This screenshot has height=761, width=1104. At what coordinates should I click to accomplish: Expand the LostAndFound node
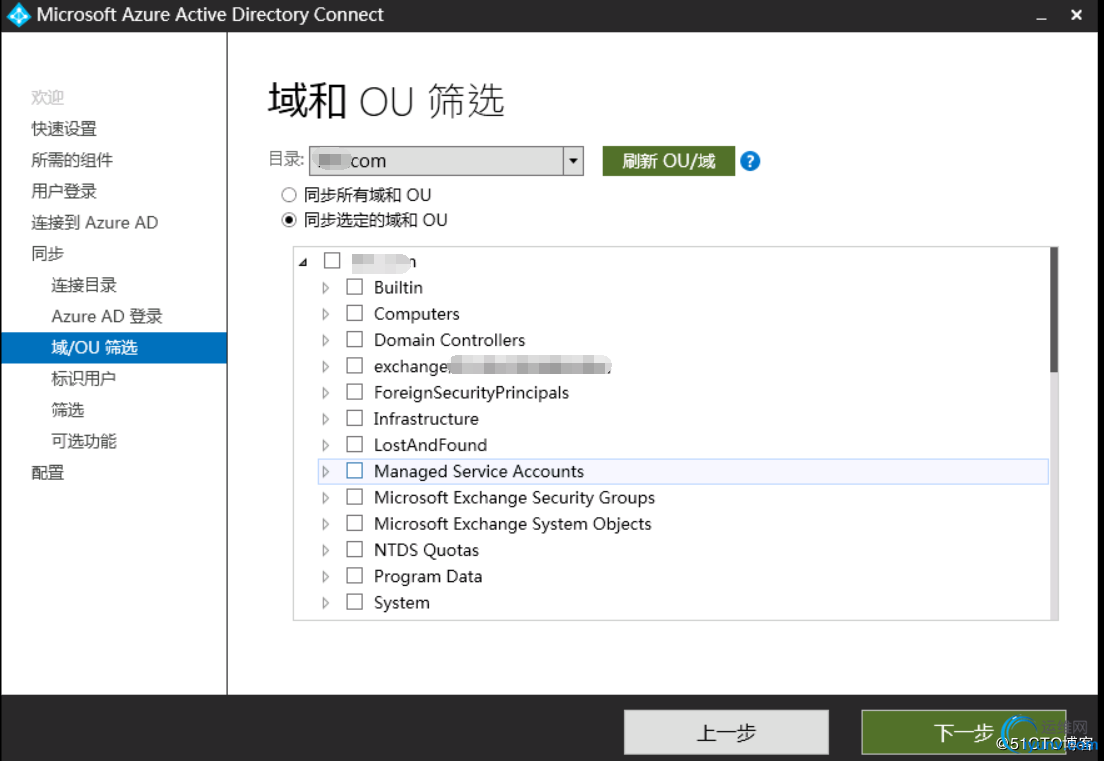pyautogui.click(x=325, y=446)
